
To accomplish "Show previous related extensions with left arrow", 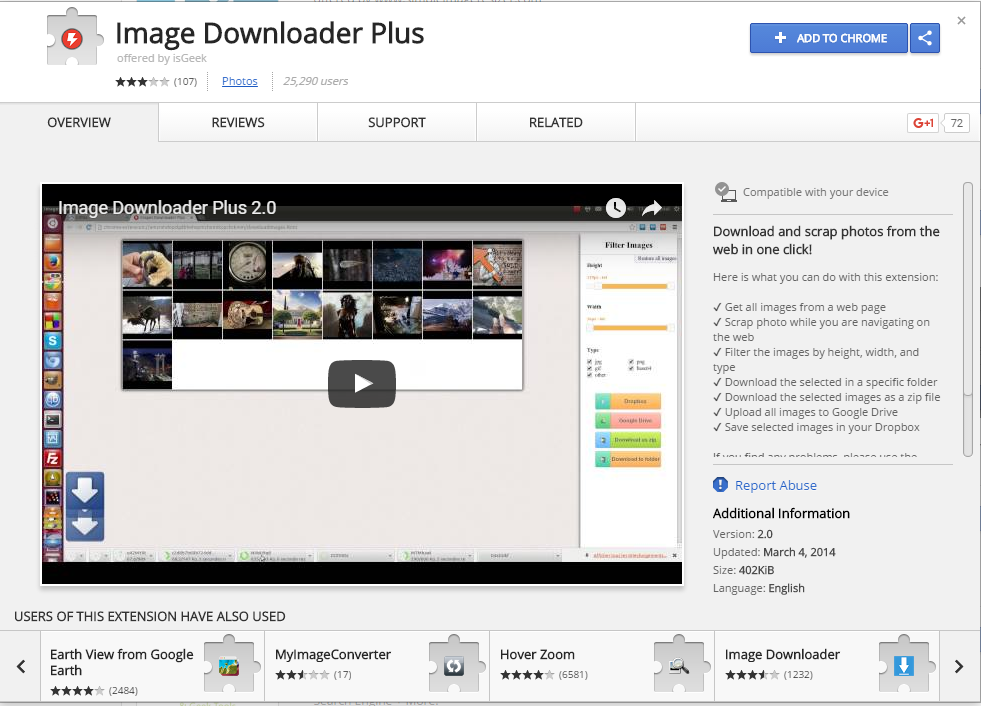I will 21,667.
